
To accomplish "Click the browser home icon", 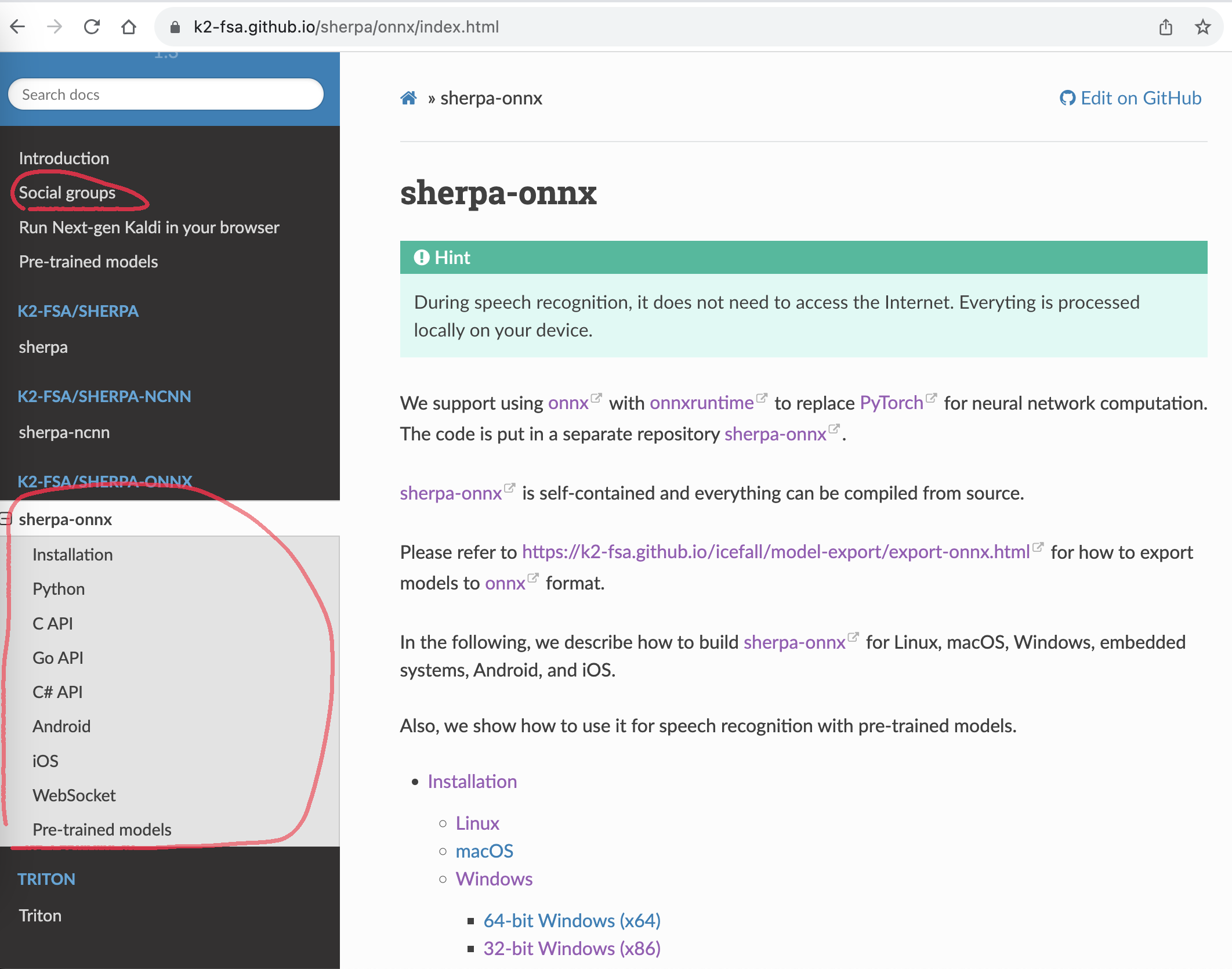I will coord(129,27).
